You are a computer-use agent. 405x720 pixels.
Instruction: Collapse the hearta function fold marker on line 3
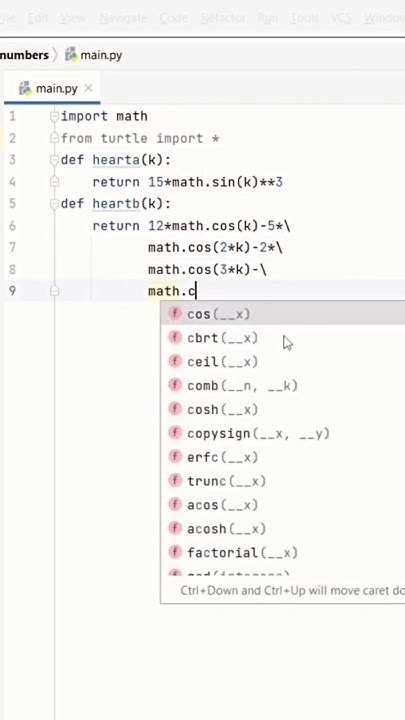(54, 160)
